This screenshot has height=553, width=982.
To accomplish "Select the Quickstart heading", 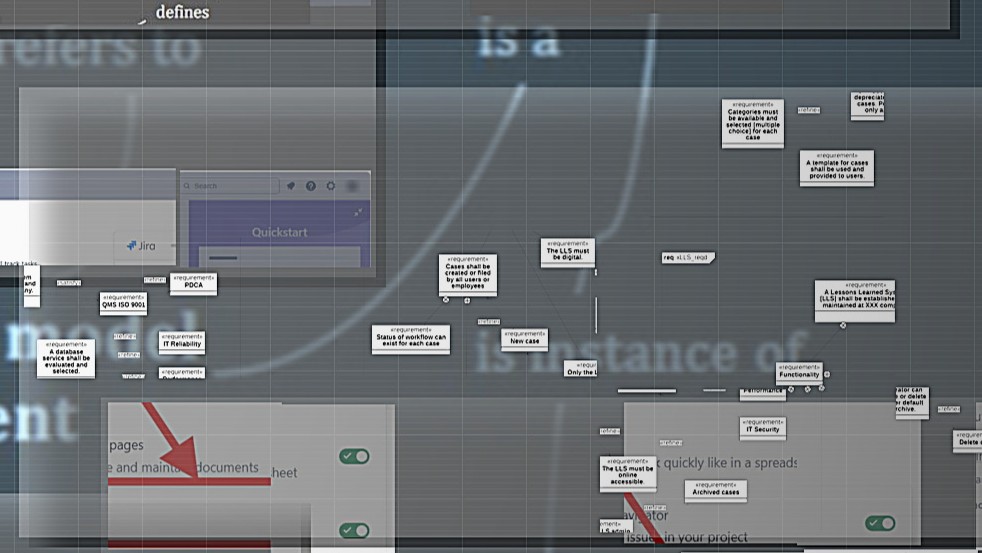I will [x=279, y=232].
